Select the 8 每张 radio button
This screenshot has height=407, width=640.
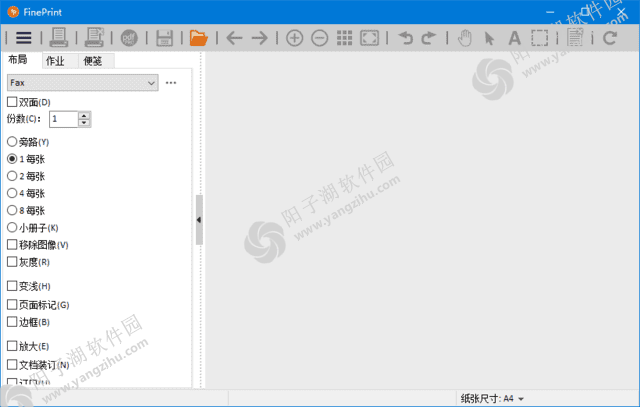(x=12, y=210)
